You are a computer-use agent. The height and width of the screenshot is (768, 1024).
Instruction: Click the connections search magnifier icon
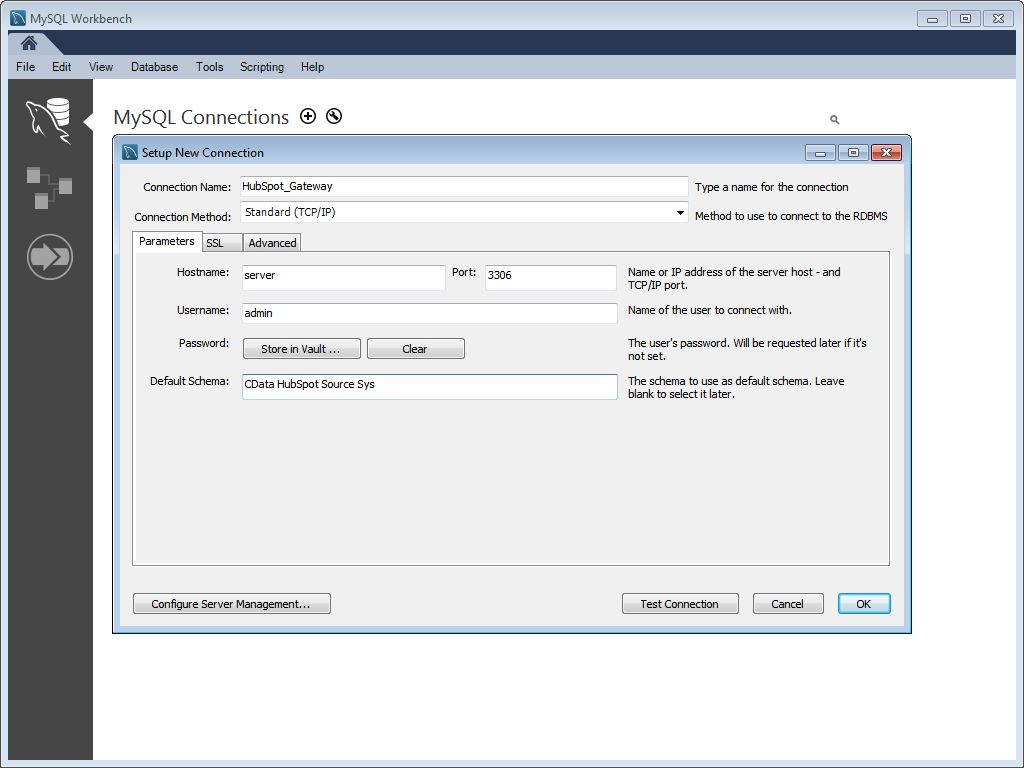[835, 120]
